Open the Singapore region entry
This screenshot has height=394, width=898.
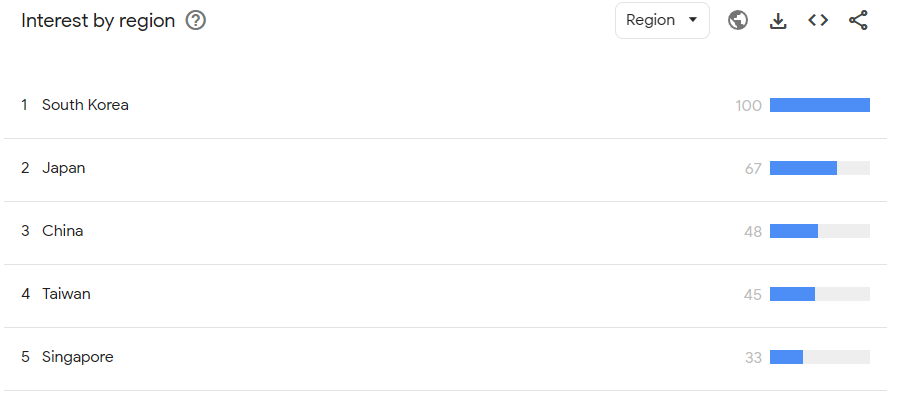coord(78,357)
